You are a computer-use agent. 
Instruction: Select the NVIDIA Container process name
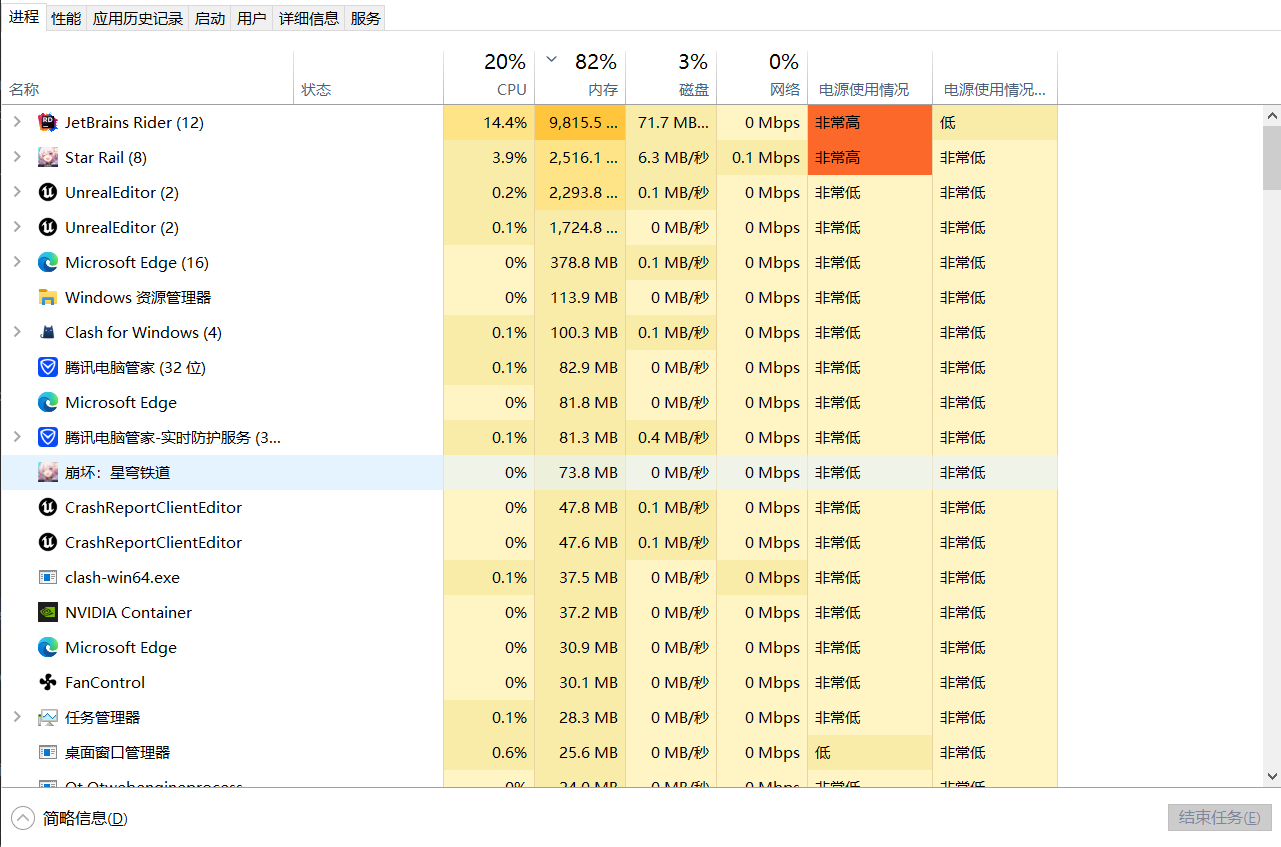coord(128,612)
